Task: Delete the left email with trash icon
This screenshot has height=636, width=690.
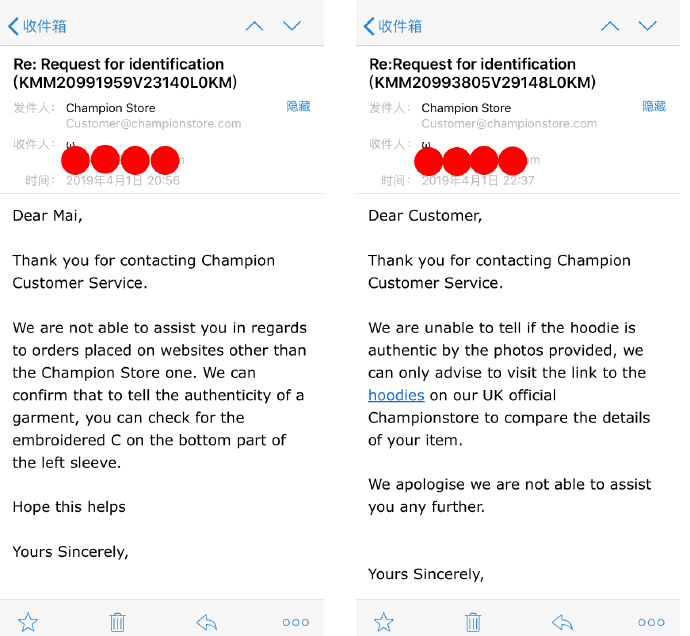Action: [118, 622]
